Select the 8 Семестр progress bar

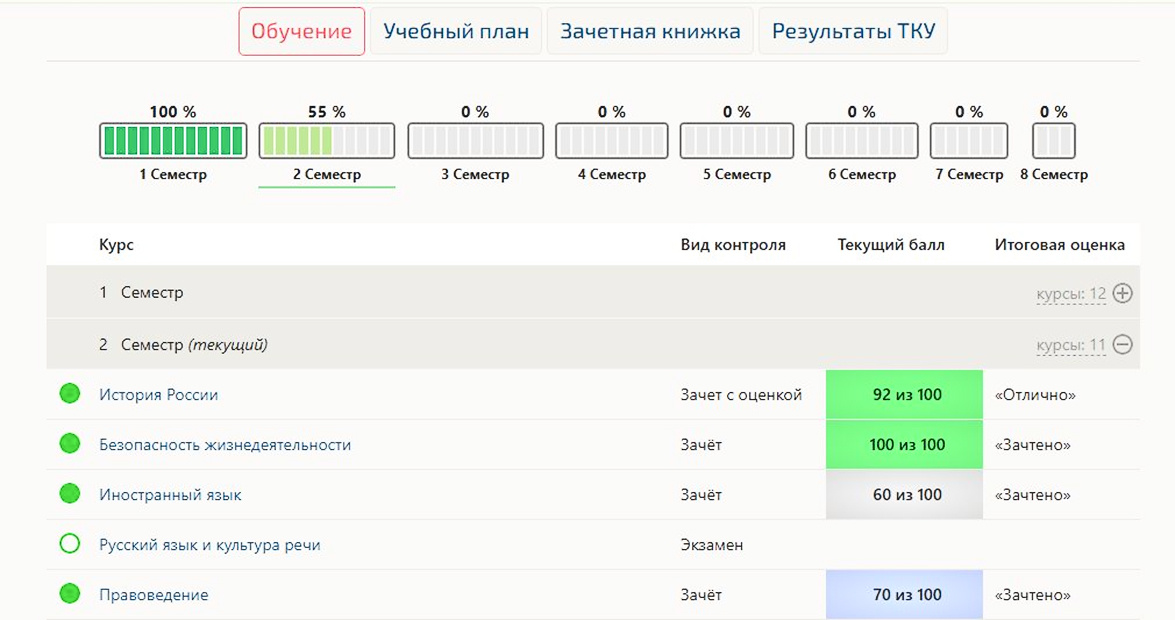coord(1054,141)
